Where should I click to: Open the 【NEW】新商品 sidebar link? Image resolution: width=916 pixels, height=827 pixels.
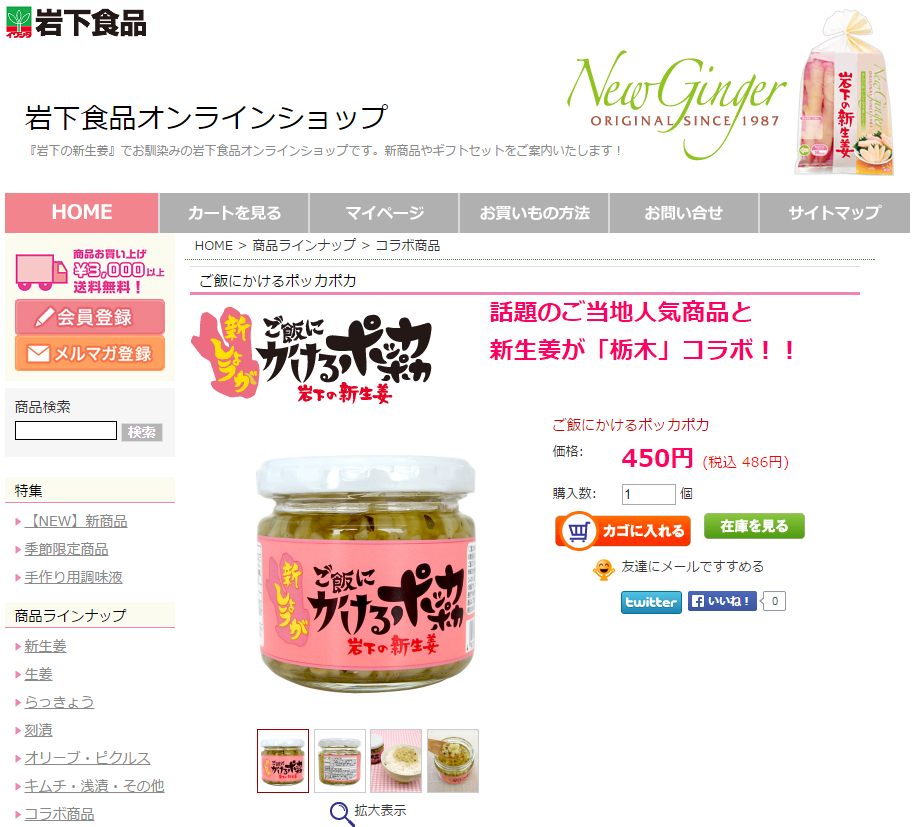click(76, 521)
